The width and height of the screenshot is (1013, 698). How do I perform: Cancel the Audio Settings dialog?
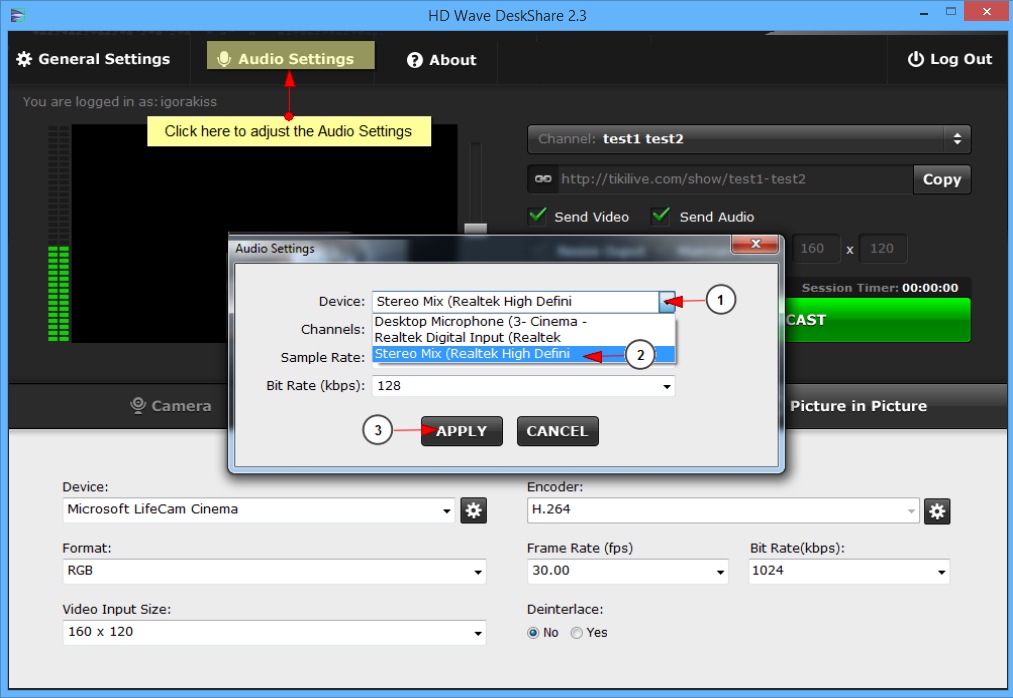coord(558,431)
